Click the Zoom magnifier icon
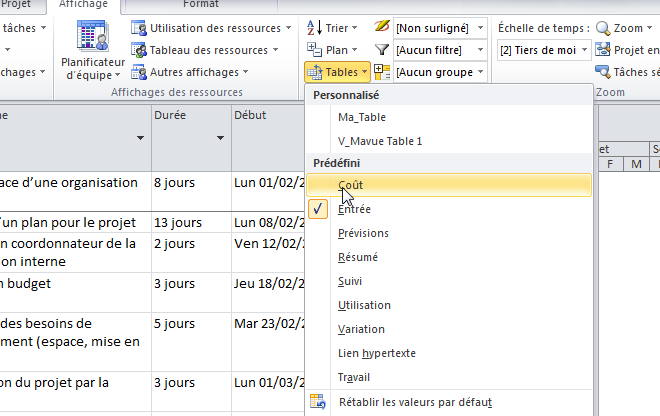 [603, 28]
